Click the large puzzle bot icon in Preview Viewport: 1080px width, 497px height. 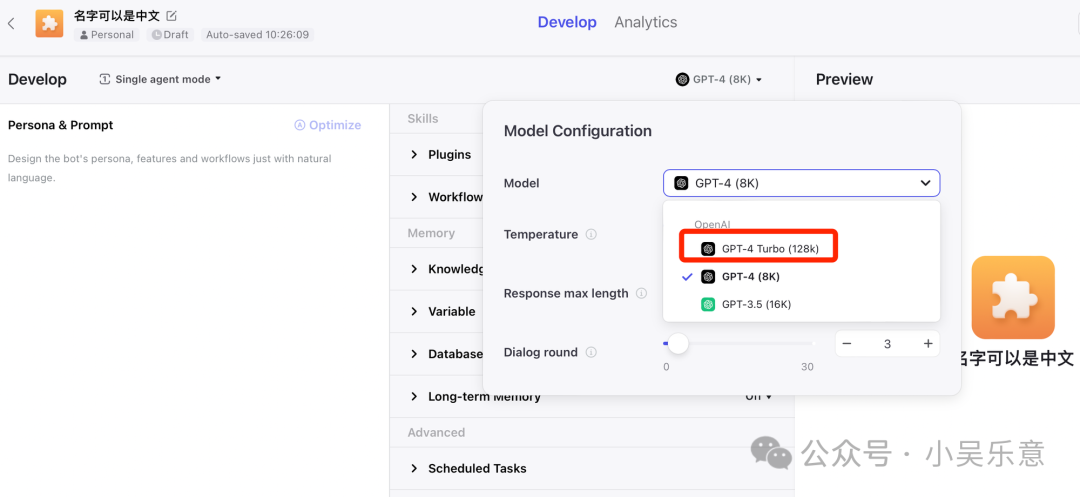(x=1012, y=297)
